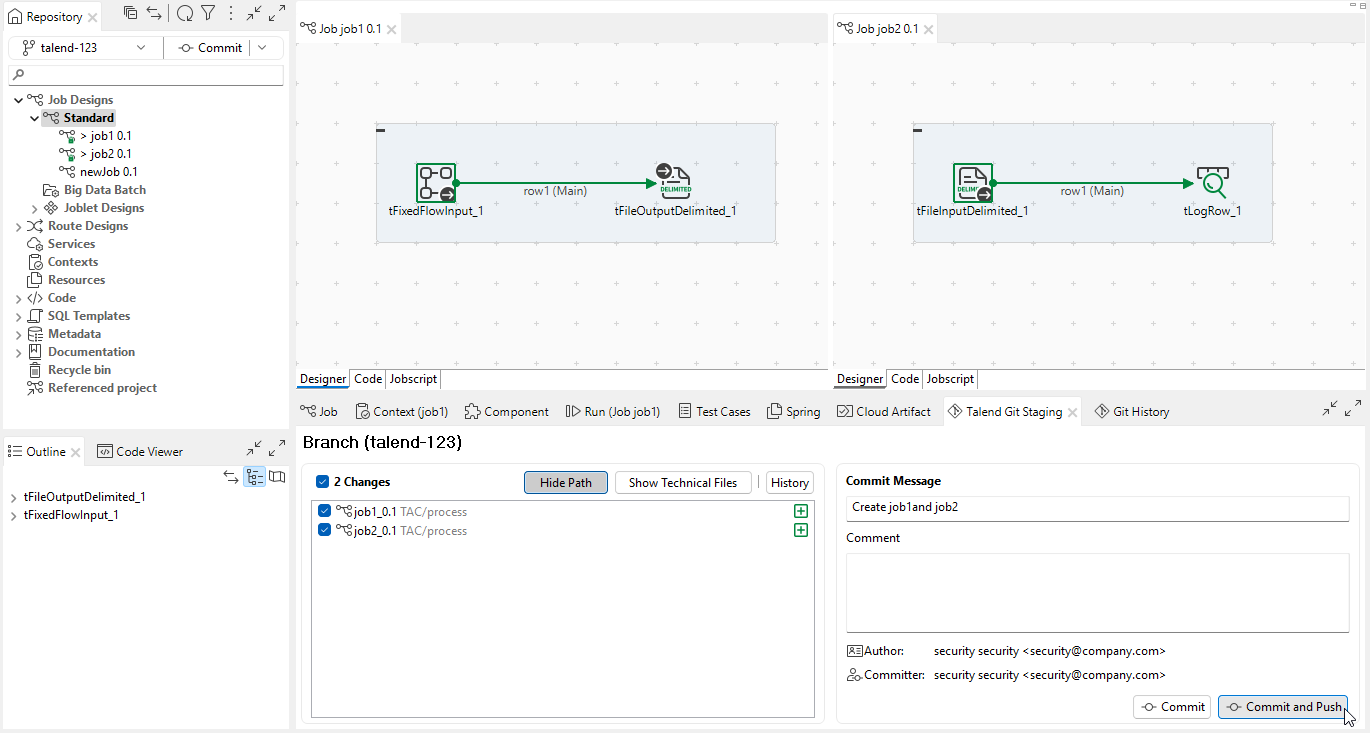Open the Repository filter settings

coord(210,13)
